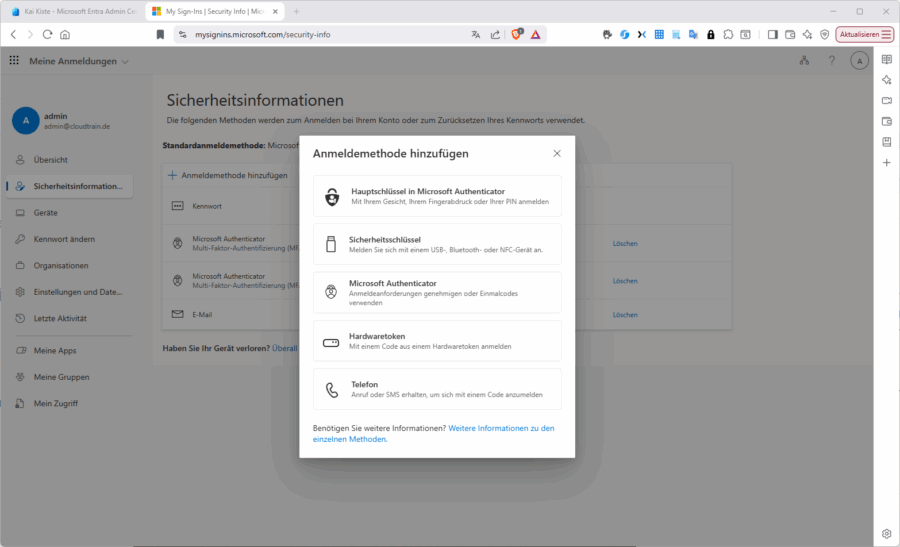Click the browser address bar
The height and width of the screenshot is (547, 900).
[320, 34]
